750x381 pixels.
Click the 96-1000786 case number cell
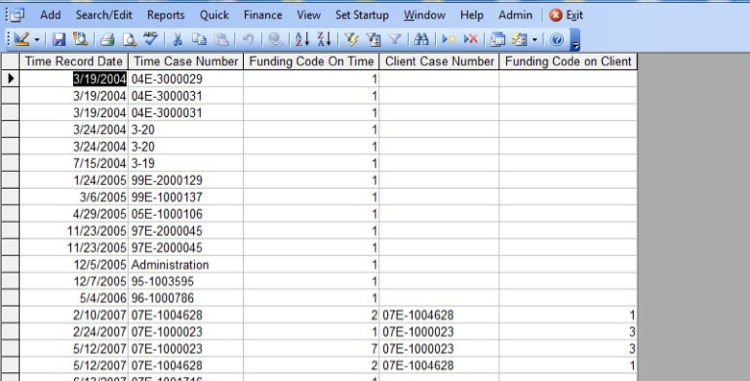pos(186,298)
